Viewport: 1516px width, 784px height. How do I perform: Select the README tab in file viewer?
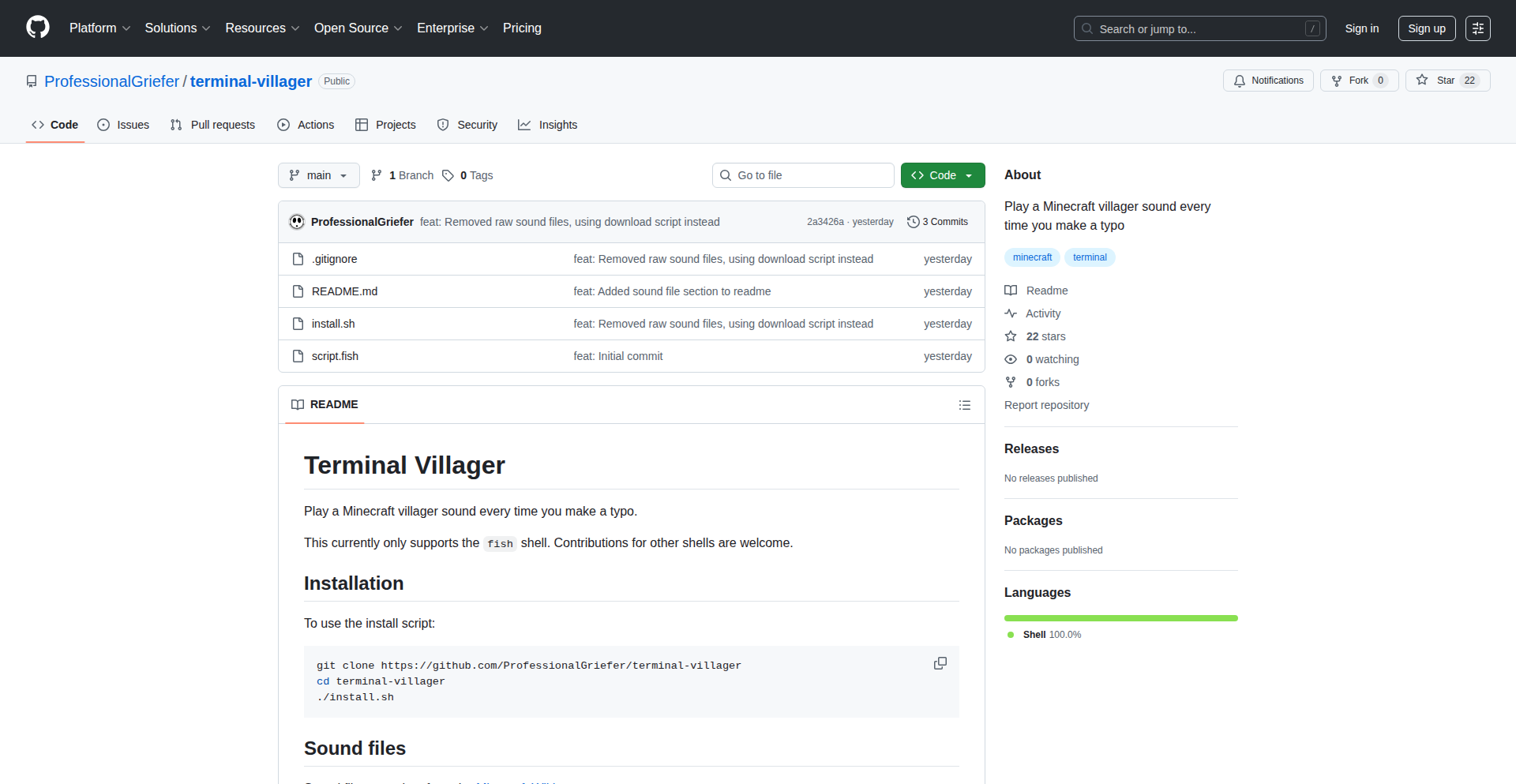click(325, 404)
